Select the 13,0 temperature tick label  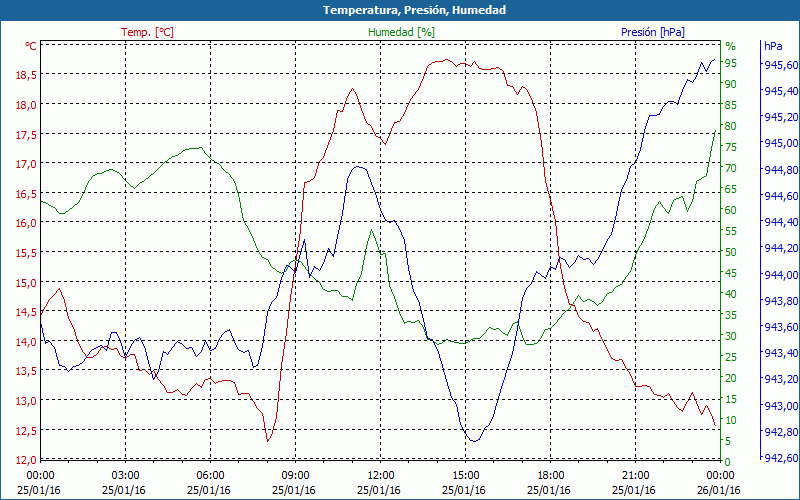point(26,401)
